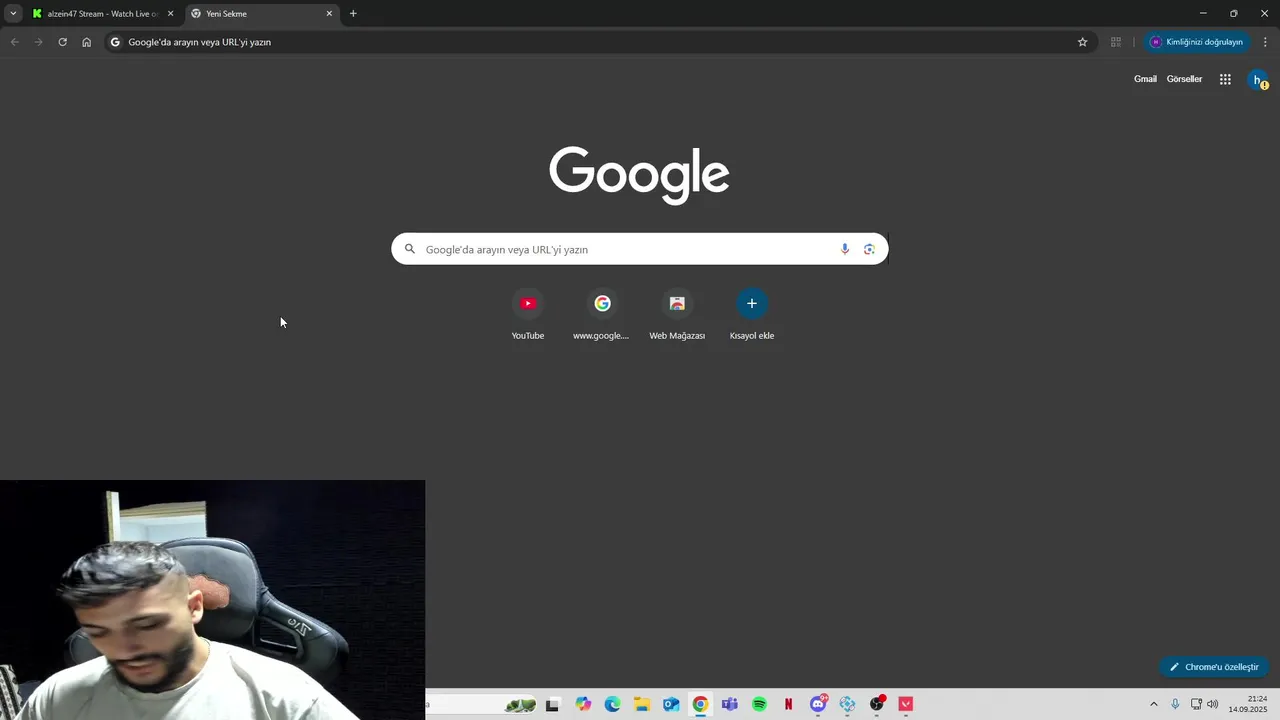Screen dimensions: 1280x720
Task: Click the Kimliğinizi doğrulayın profile button
Action: (x=1196, y=42)
